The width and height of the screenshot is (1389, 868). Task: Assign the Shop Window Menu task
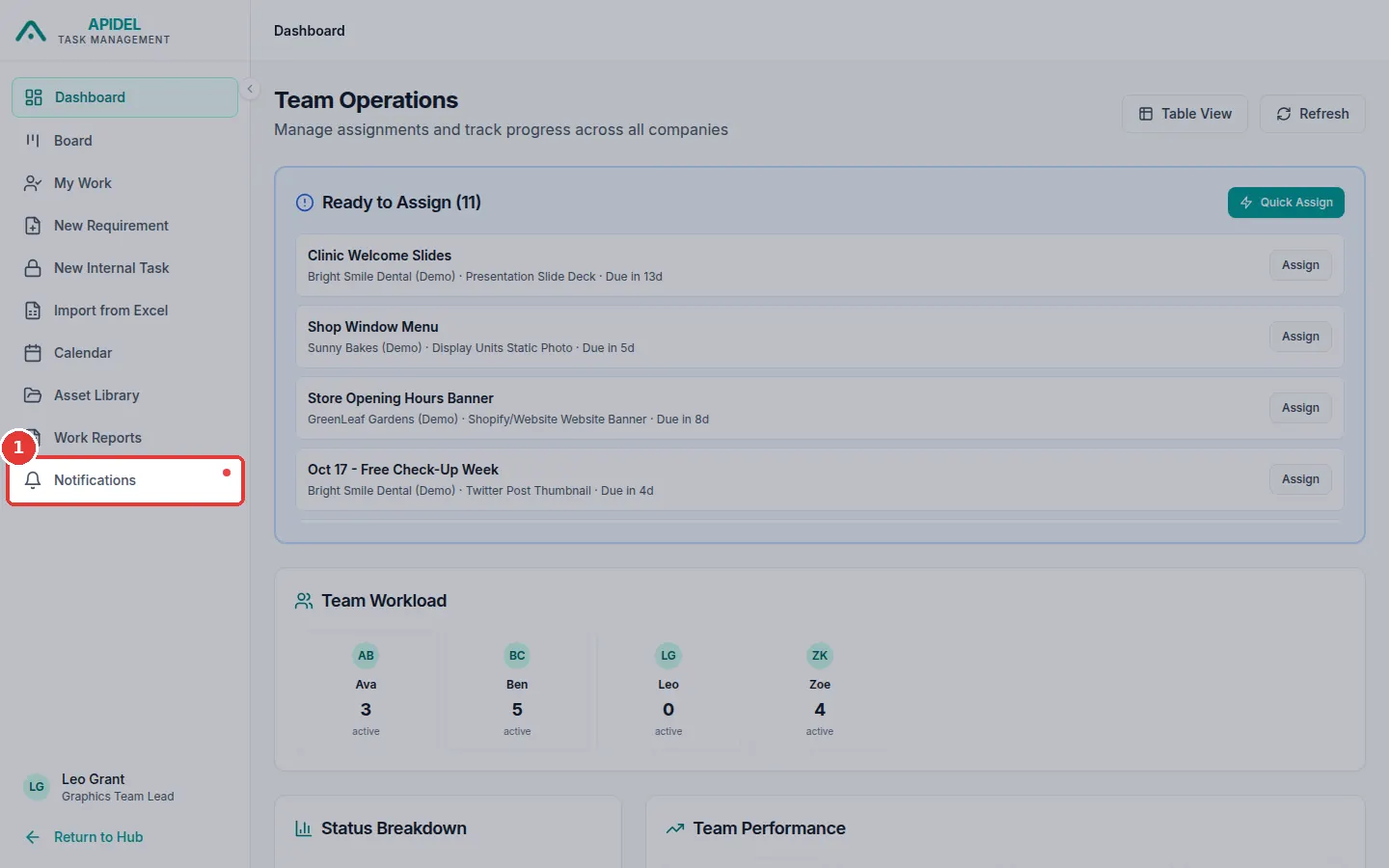1300,337
